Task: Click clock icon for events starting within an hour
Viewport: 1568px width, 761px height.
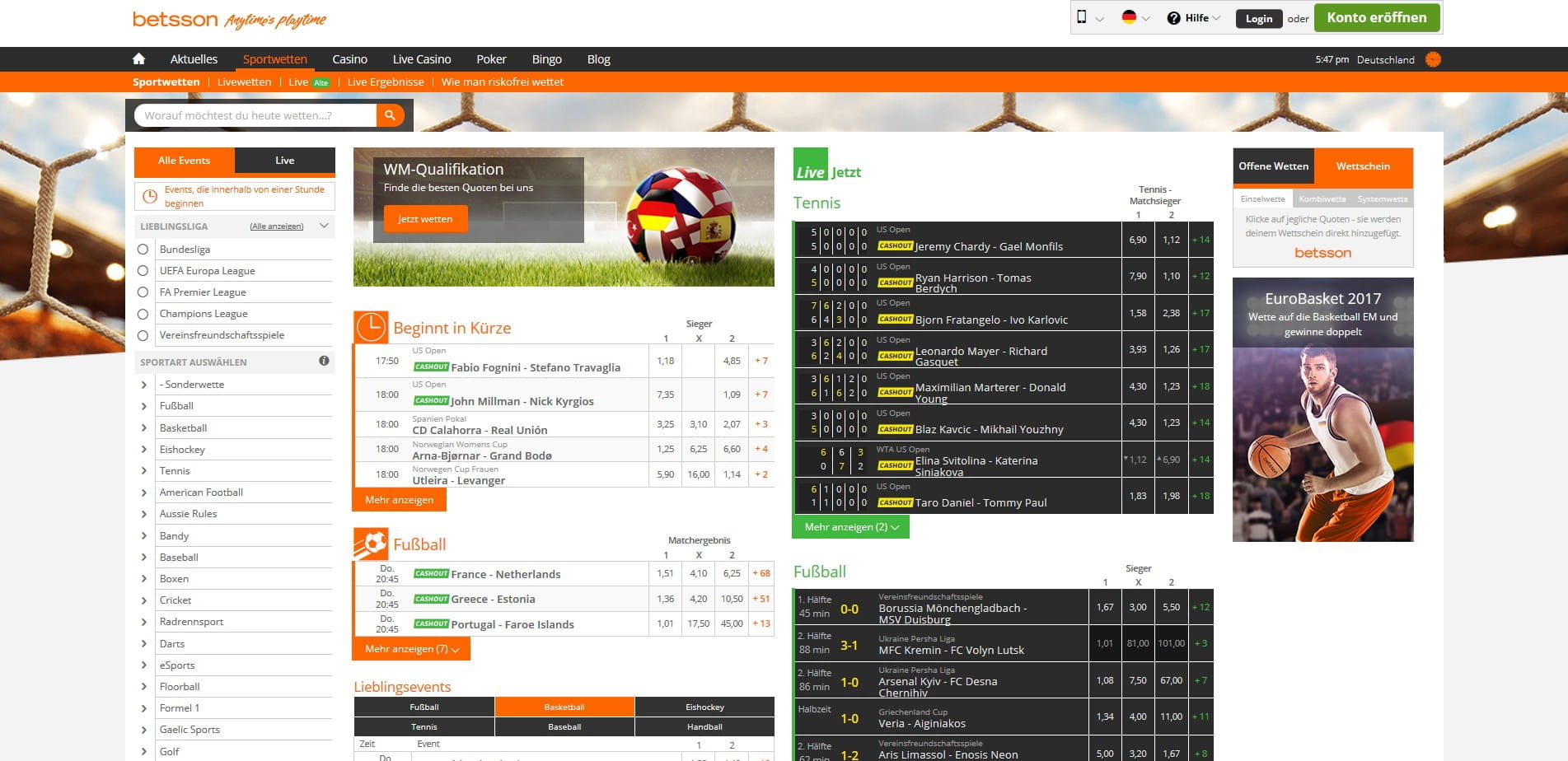Action: 150,196
